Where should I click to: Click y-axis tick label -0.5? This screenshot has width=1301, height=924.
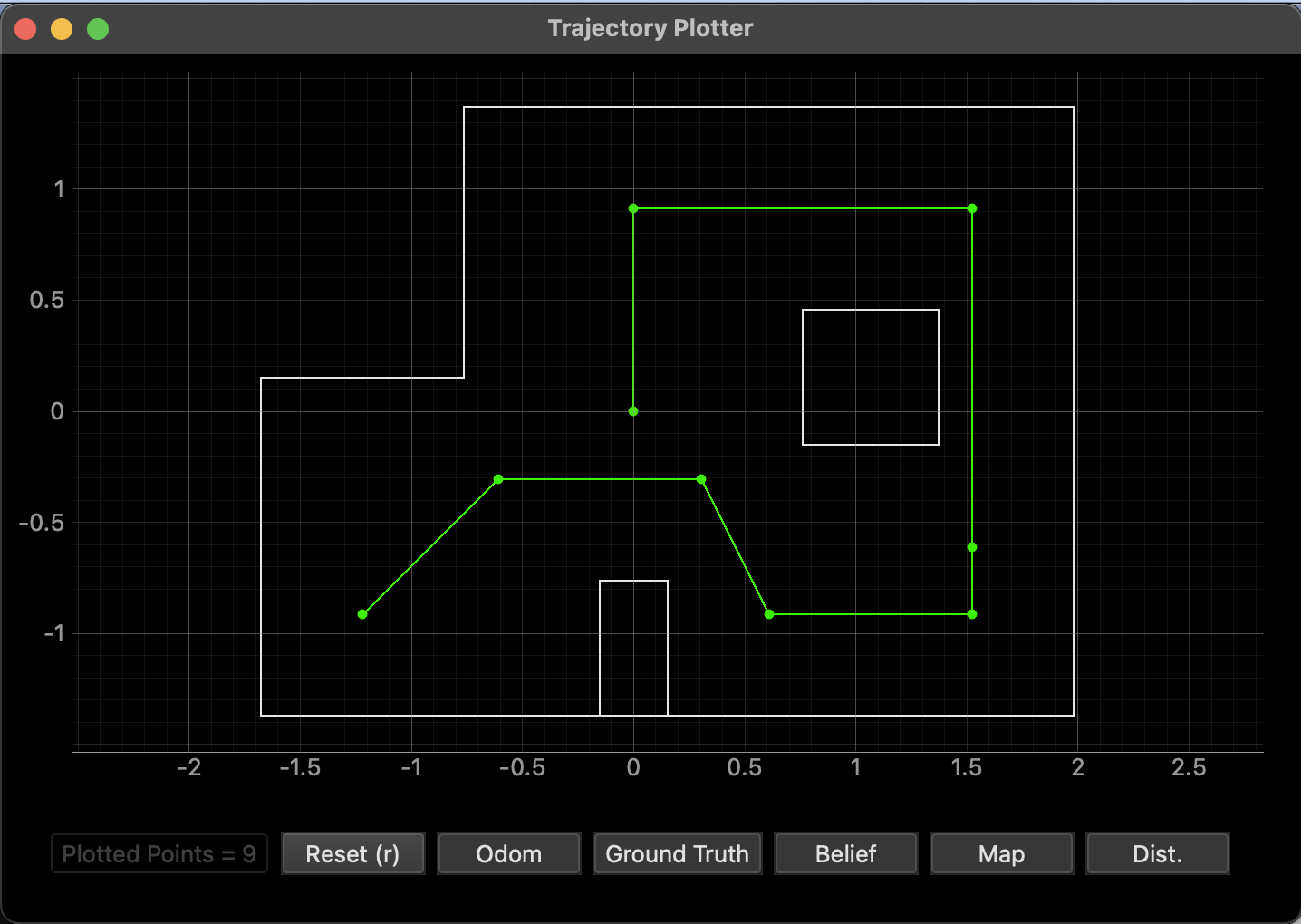pyautogui.click(x=43, y=523)
